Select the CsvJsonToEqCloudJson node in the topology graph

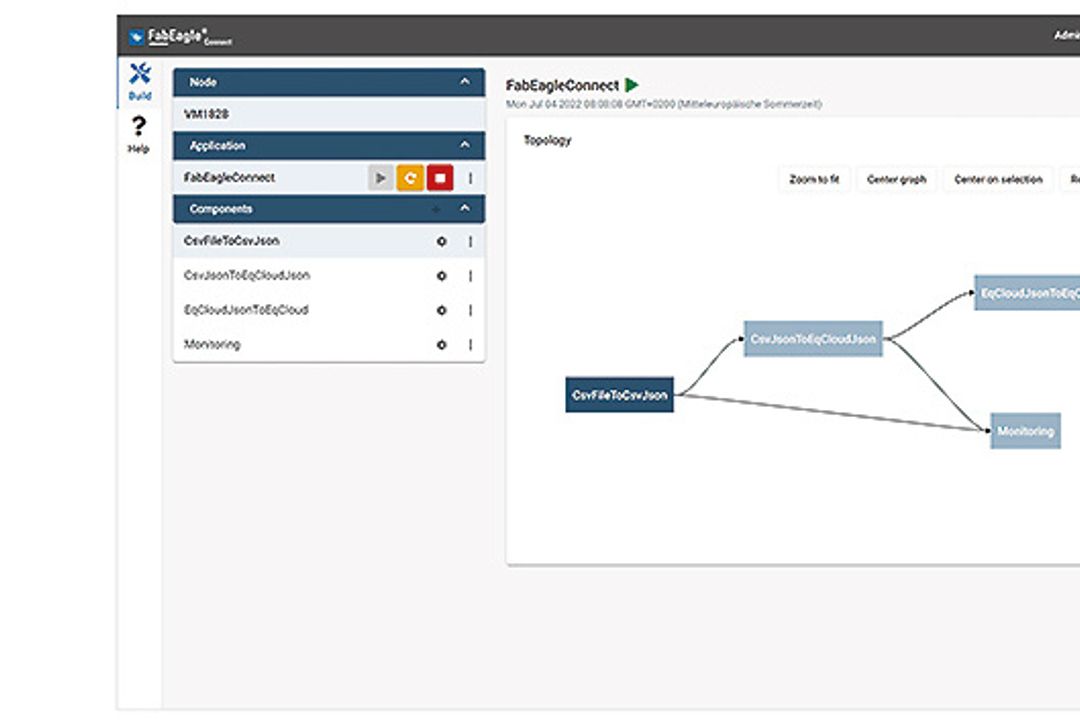tap(813, 339)
